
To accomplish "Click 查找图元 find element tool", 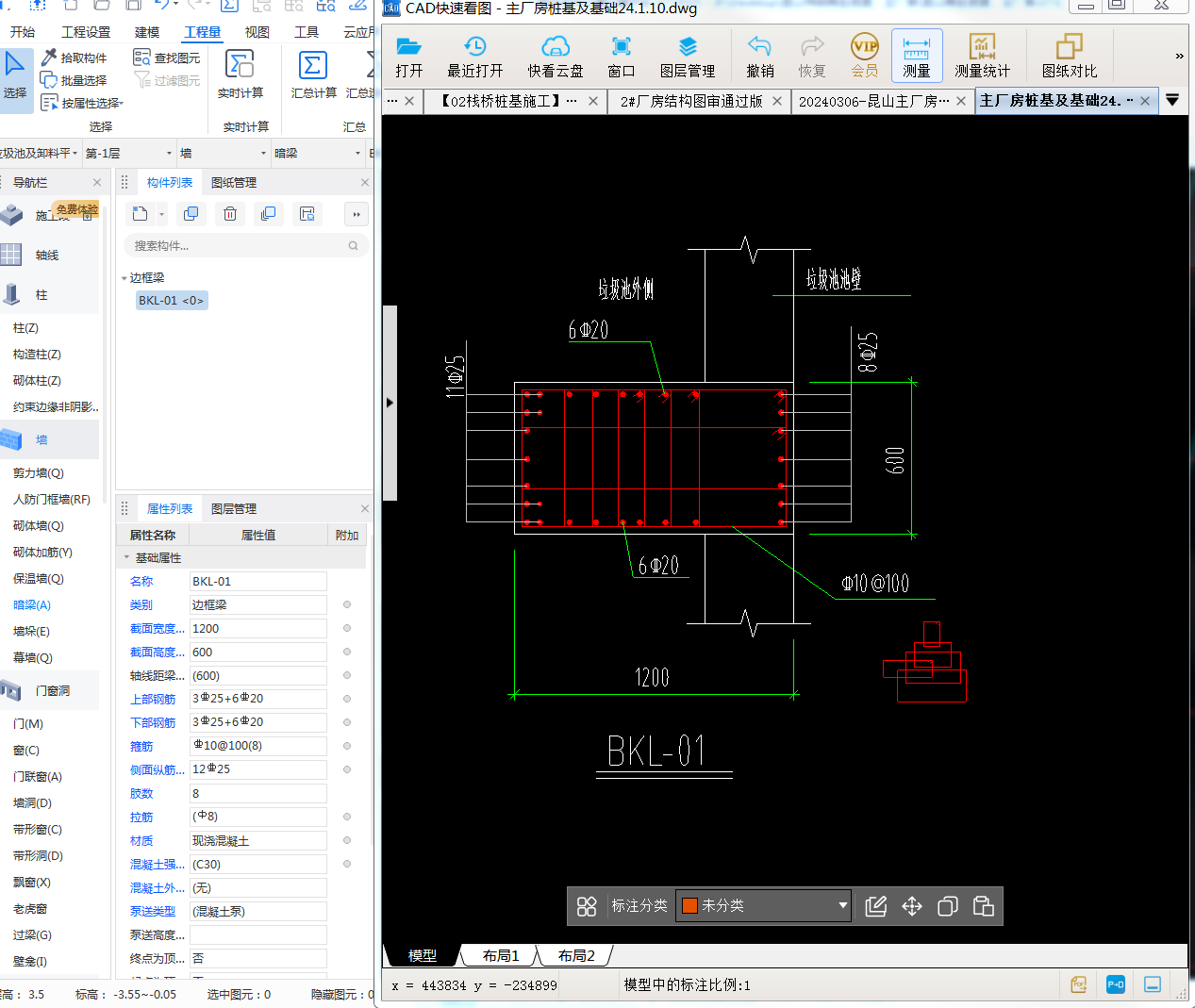I will [x=167, y=58].
